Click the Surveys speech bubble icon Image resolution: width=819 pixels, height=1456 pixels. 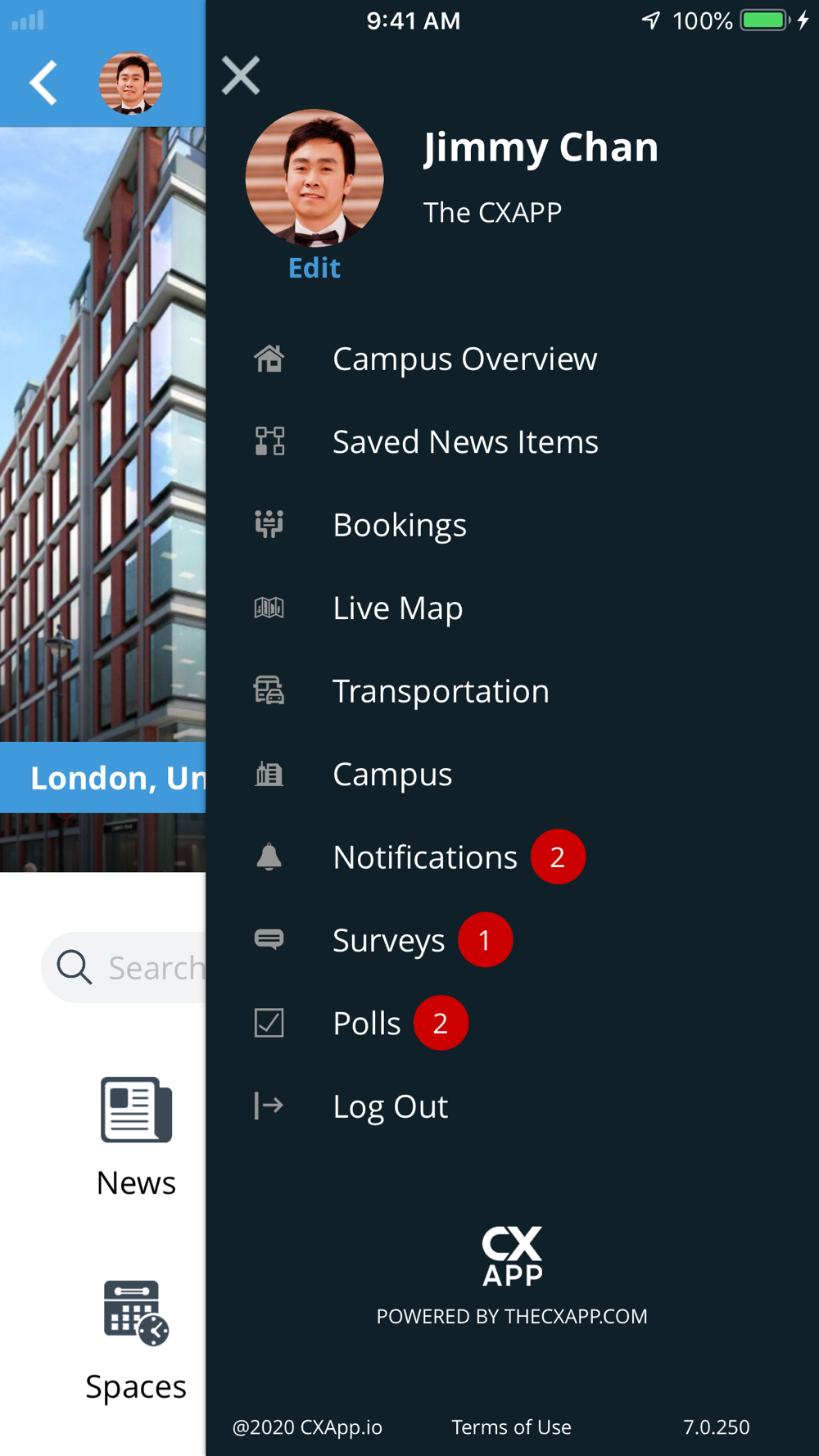point(269,939)
